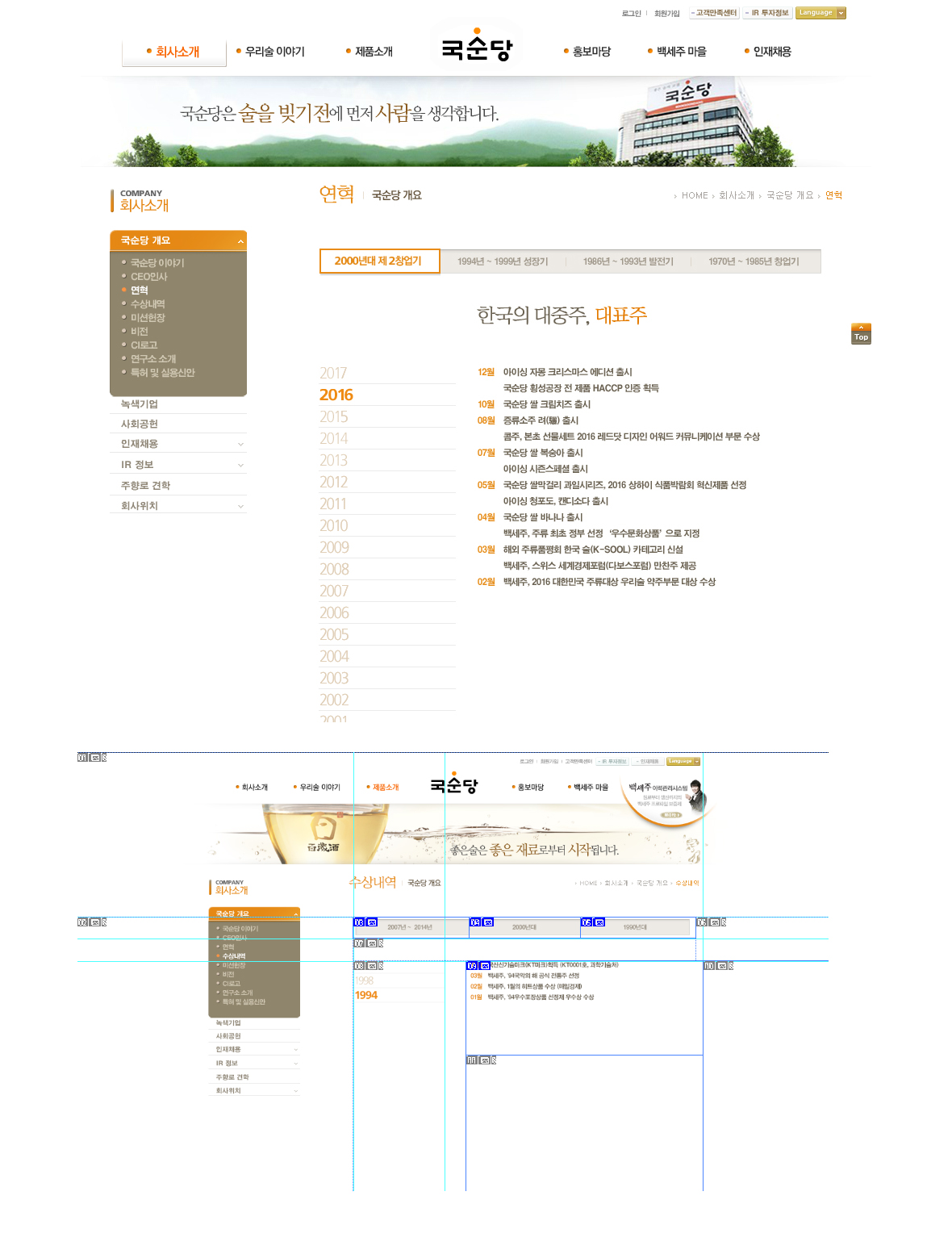
Task: Select year 1994 in the slice preview
Action: 366,996
